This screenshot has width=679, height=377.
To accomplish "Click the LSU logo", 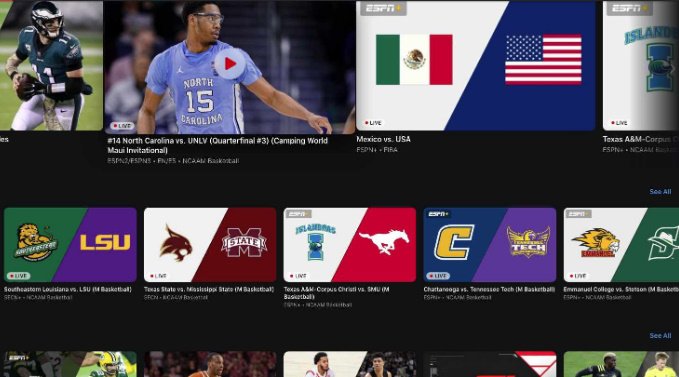I will [x=105, y=242].
